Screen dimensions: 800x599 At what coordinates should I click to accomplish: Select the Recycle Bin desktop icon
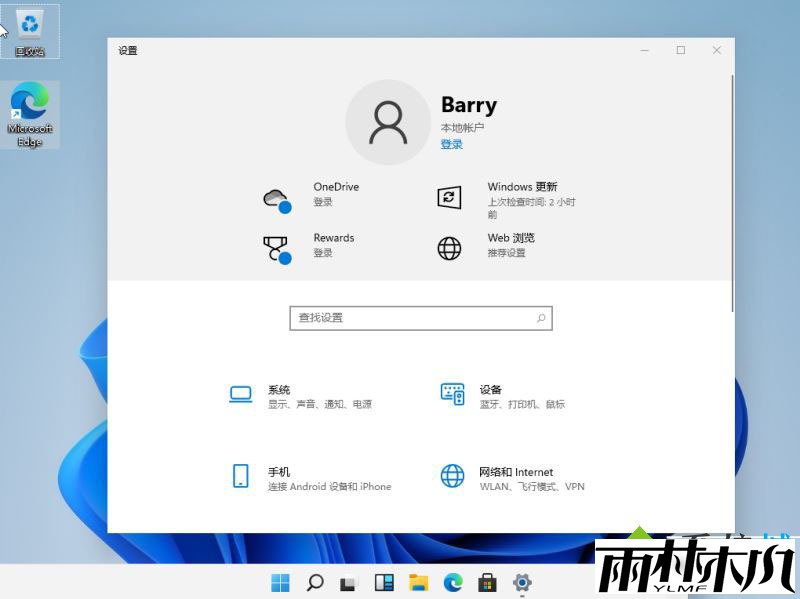click(x=30, y=31)
